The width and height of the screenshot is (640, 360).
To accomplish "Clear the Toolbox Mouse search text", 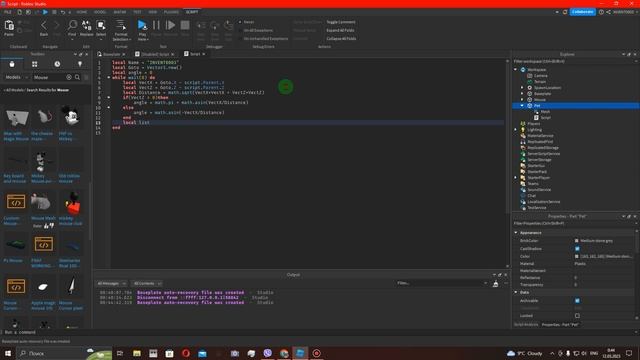I will click(69, 77).
